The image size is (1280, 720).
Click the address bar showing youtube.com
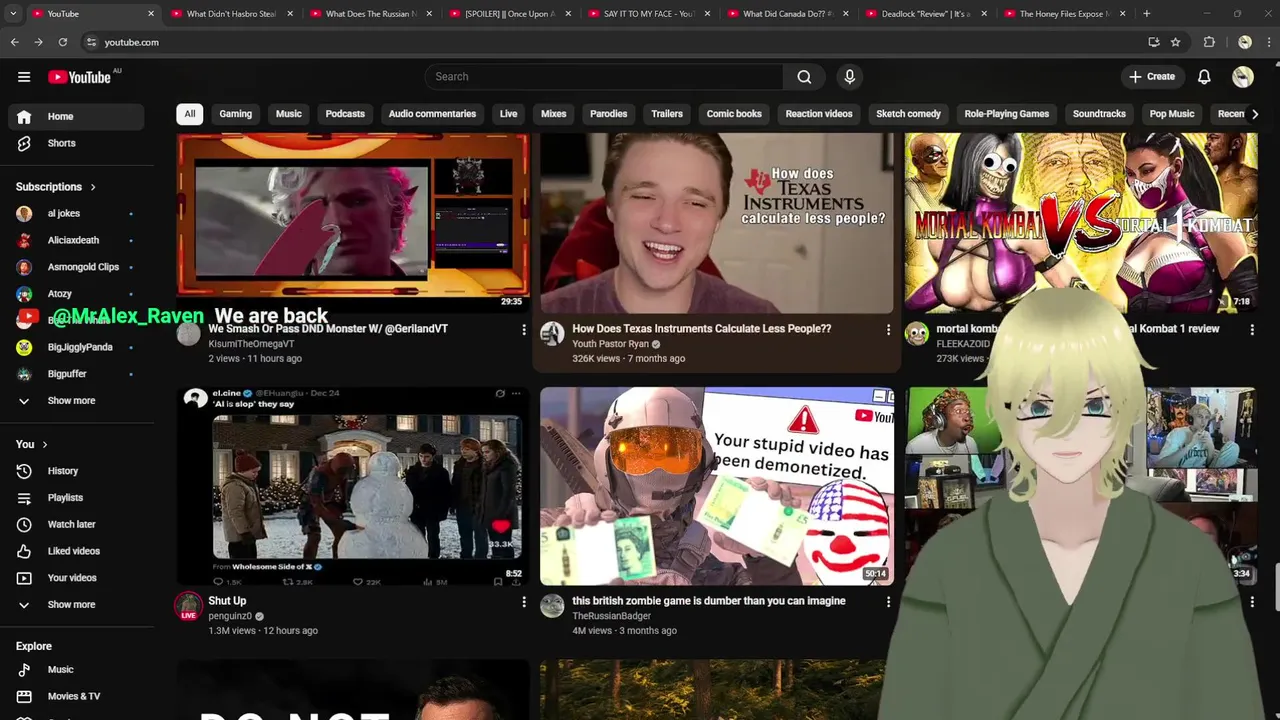coord(610,42)
